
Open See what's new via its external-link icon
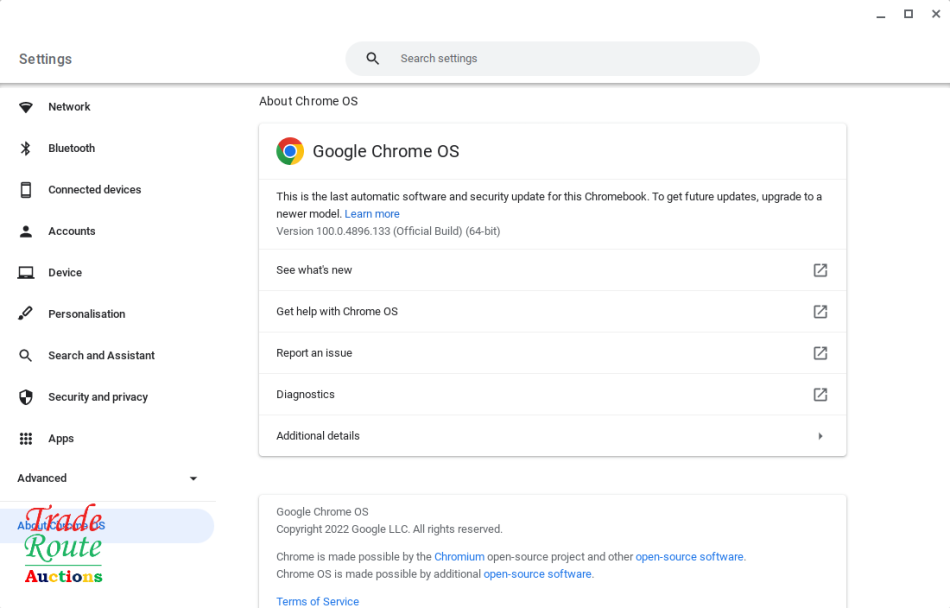point(820,270)
